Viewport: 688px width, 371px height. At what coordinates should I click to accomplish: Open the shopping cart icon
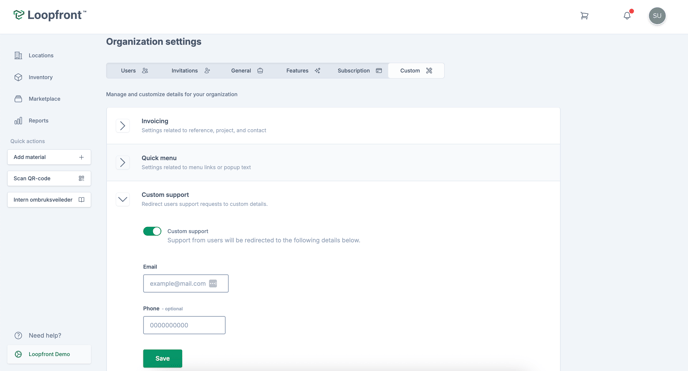point(584,16)
